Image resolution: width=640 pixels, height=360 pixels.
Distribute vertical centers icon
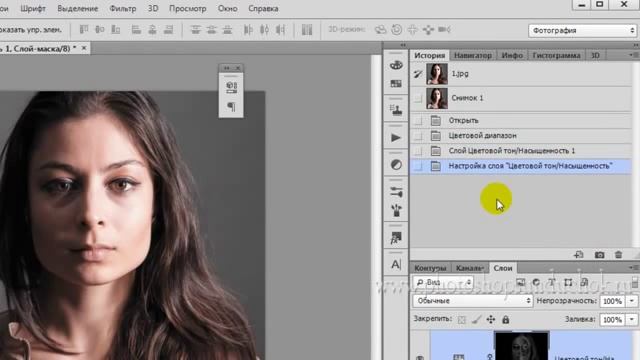click(211, 29)
